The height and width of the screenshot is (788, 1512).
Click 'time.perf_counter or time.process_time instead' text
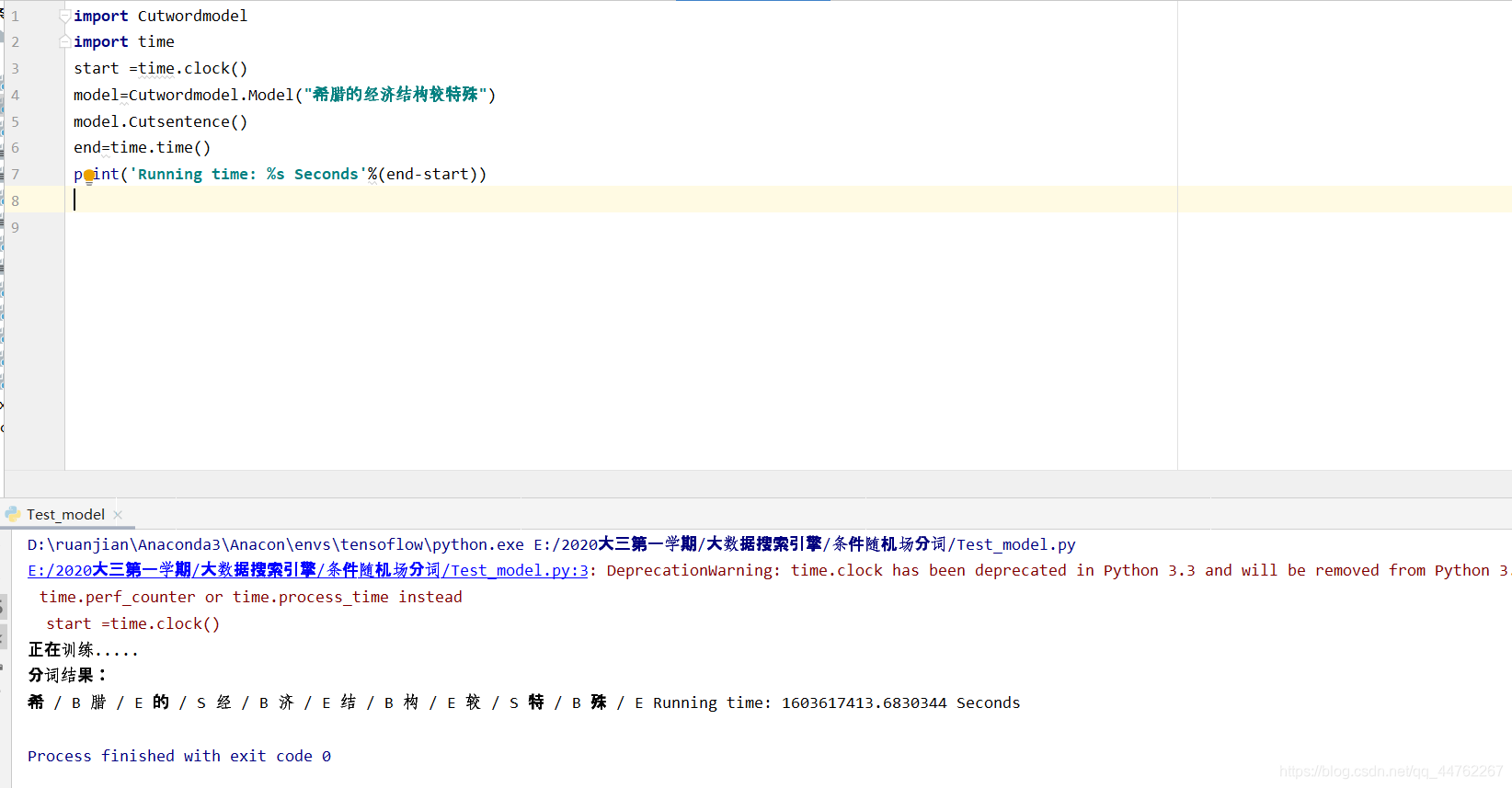click(251, 597)
